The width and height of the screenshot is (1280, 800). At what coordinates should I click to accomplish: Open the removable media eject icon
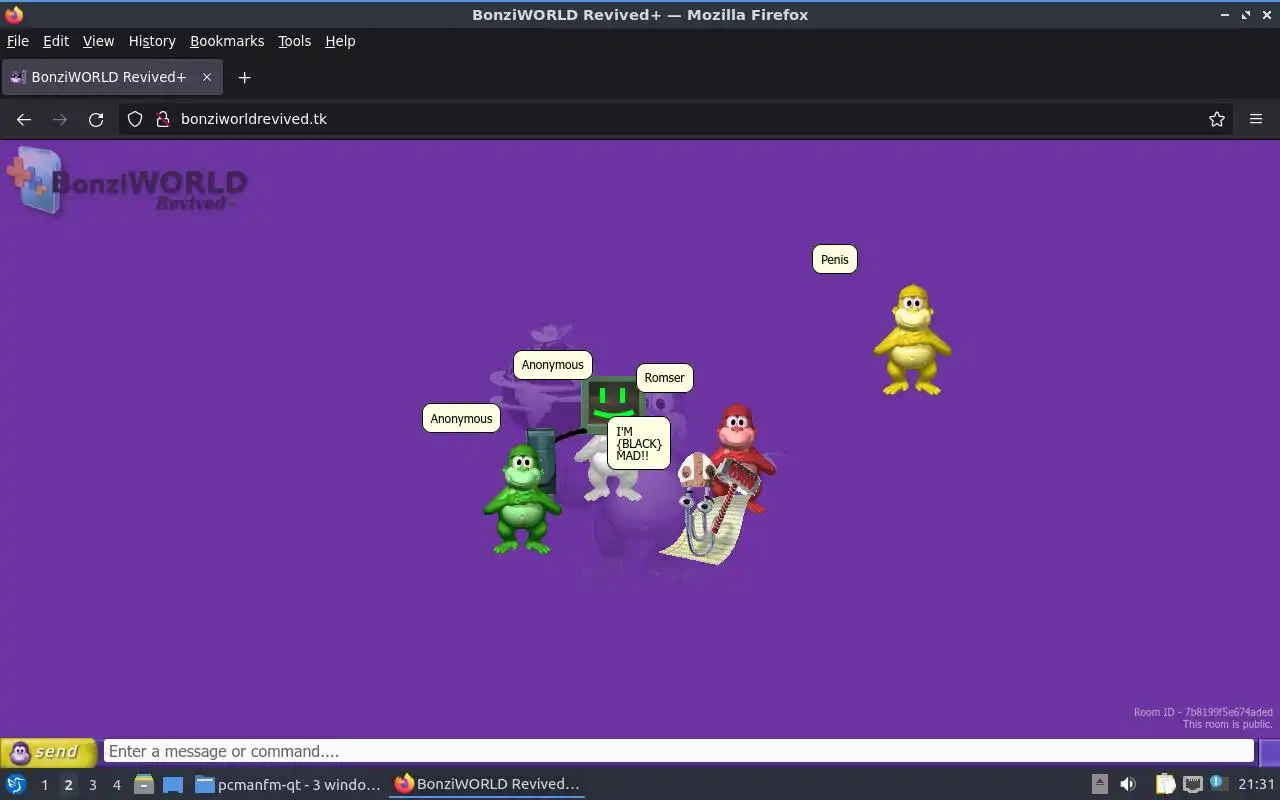[1099, 784]
